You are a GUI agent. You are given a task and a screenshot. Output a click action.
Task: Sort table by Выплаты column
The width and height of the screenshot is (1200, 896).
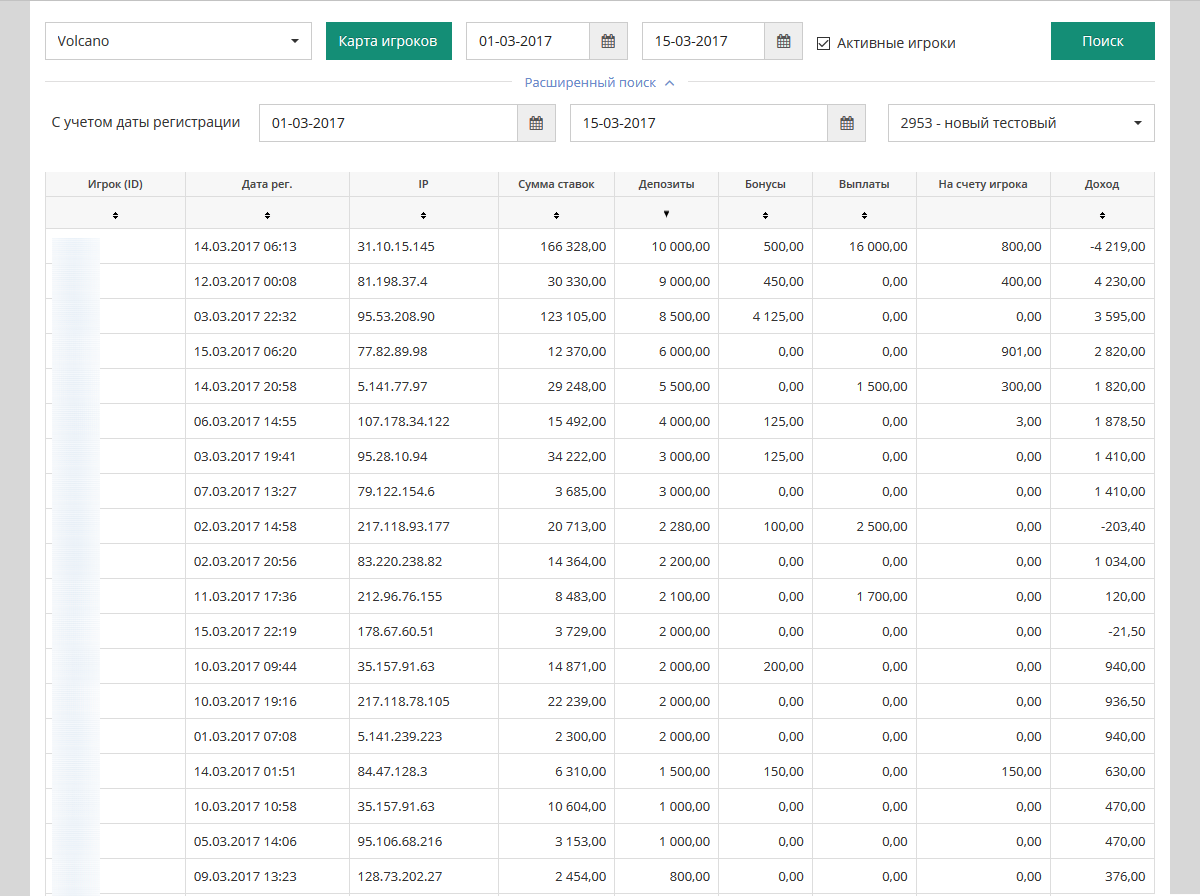pos(864,215)
